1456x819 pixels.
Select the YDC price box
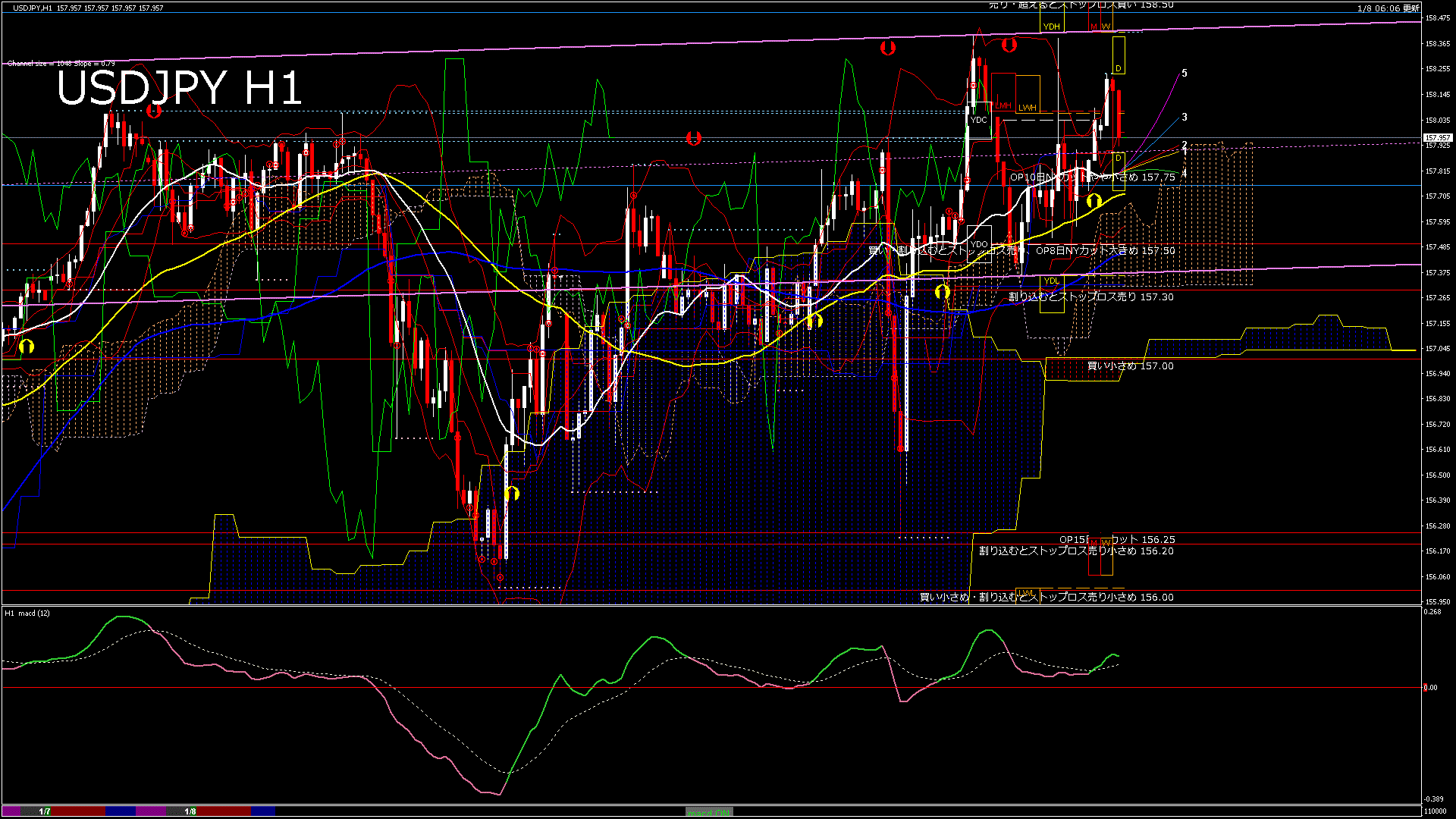coord(978,120)
